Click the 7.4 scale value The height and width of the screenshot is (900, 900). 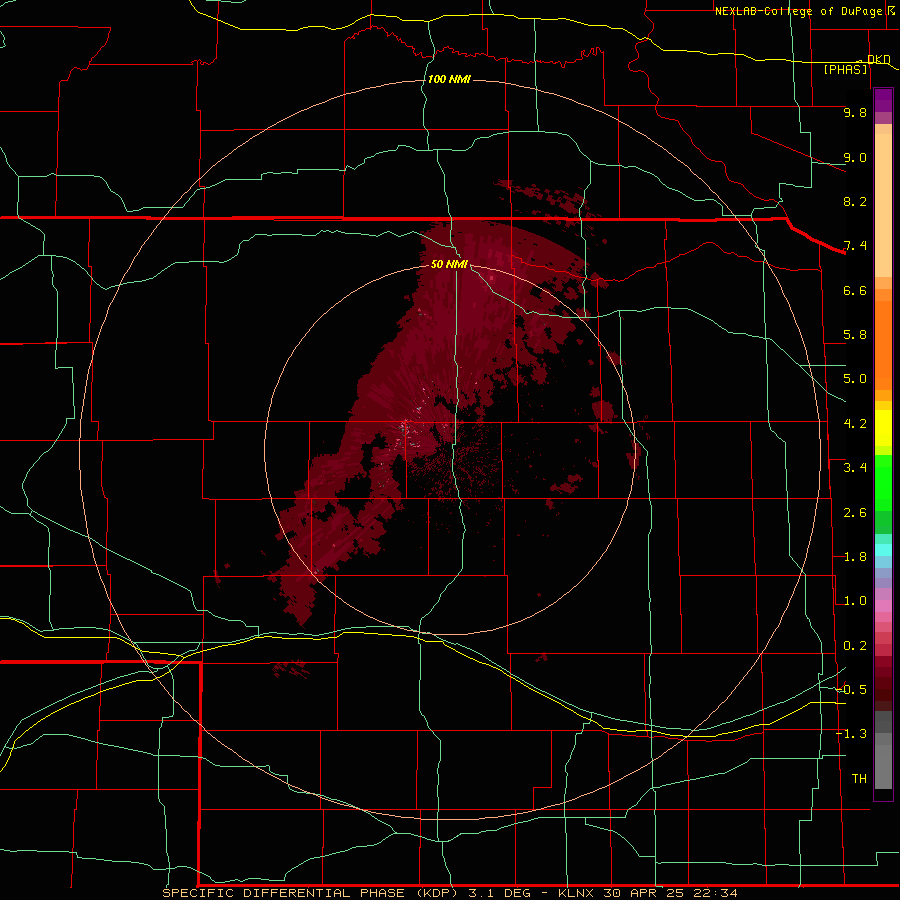[x=855, y=246]
